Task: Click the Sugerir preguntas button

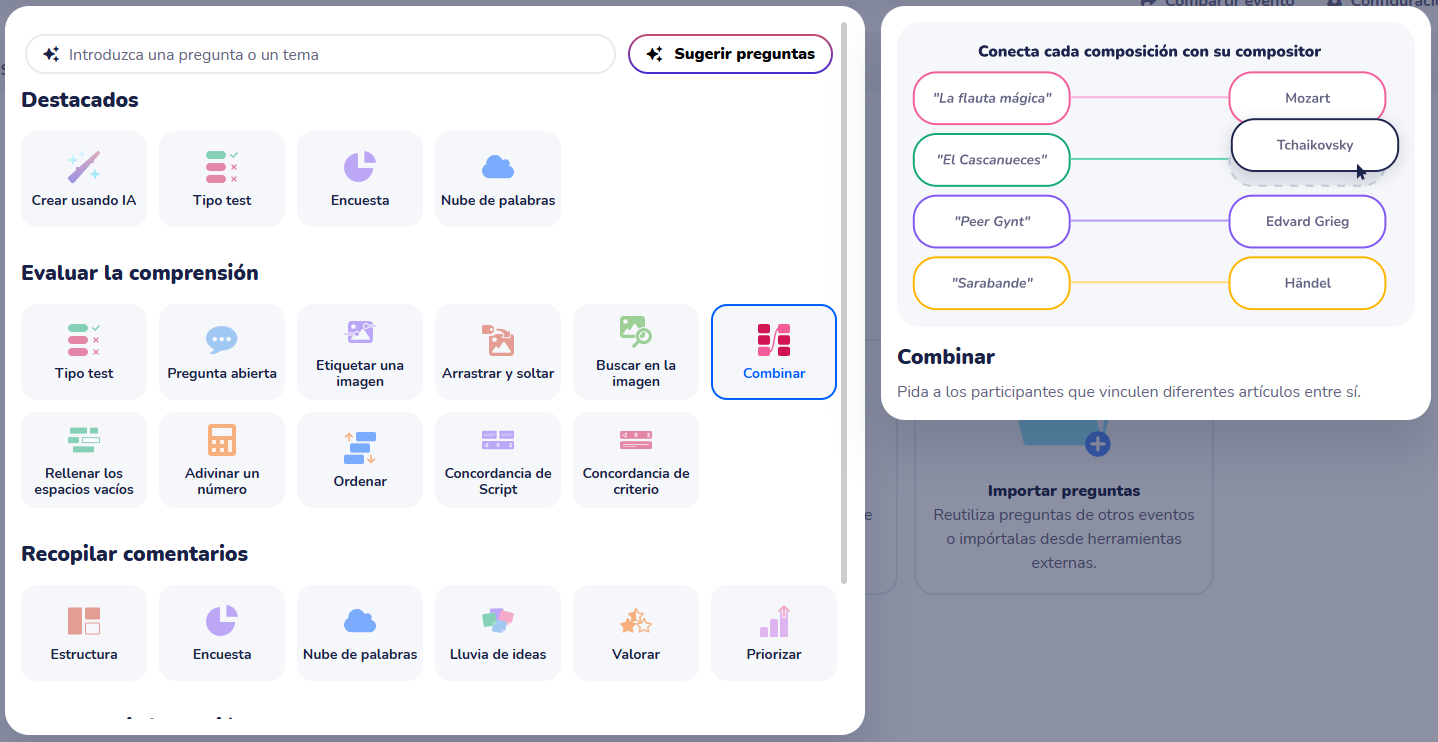Action: click(730, 54)
